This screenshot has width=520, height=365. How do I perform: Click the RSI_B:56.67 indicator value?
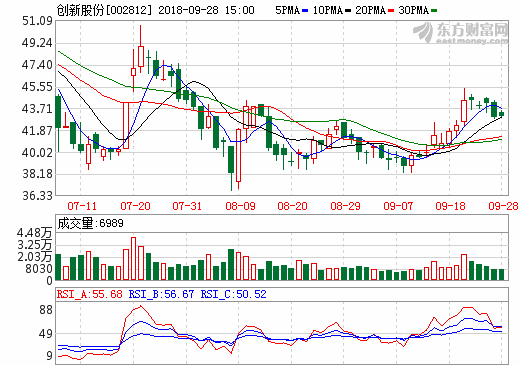(x=161, y=294)
